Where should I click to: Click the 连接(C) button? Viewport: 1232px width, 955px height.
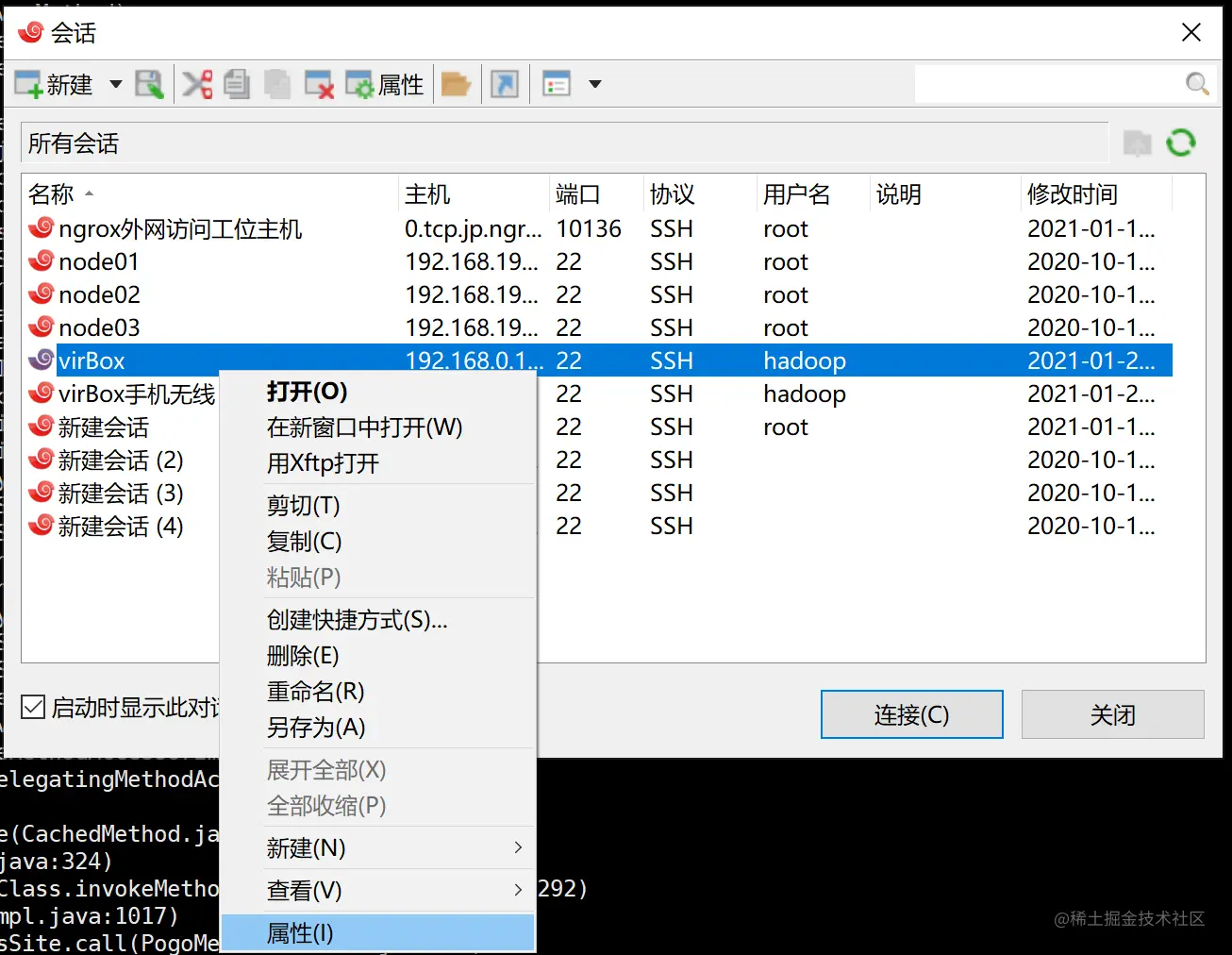(910, 714)
